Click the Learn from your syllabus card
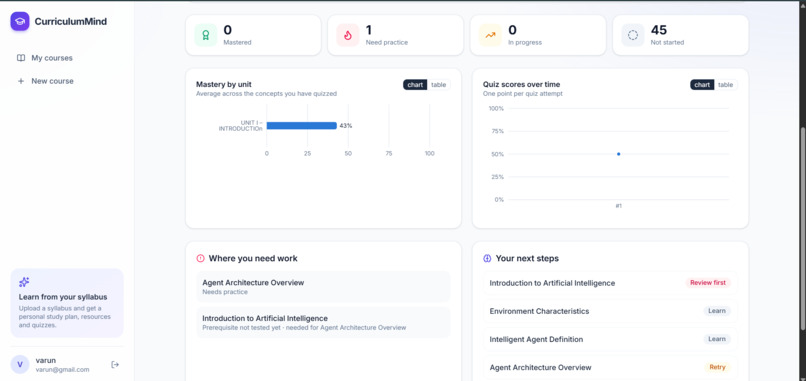806x381 pixels. tap(67, 303)
